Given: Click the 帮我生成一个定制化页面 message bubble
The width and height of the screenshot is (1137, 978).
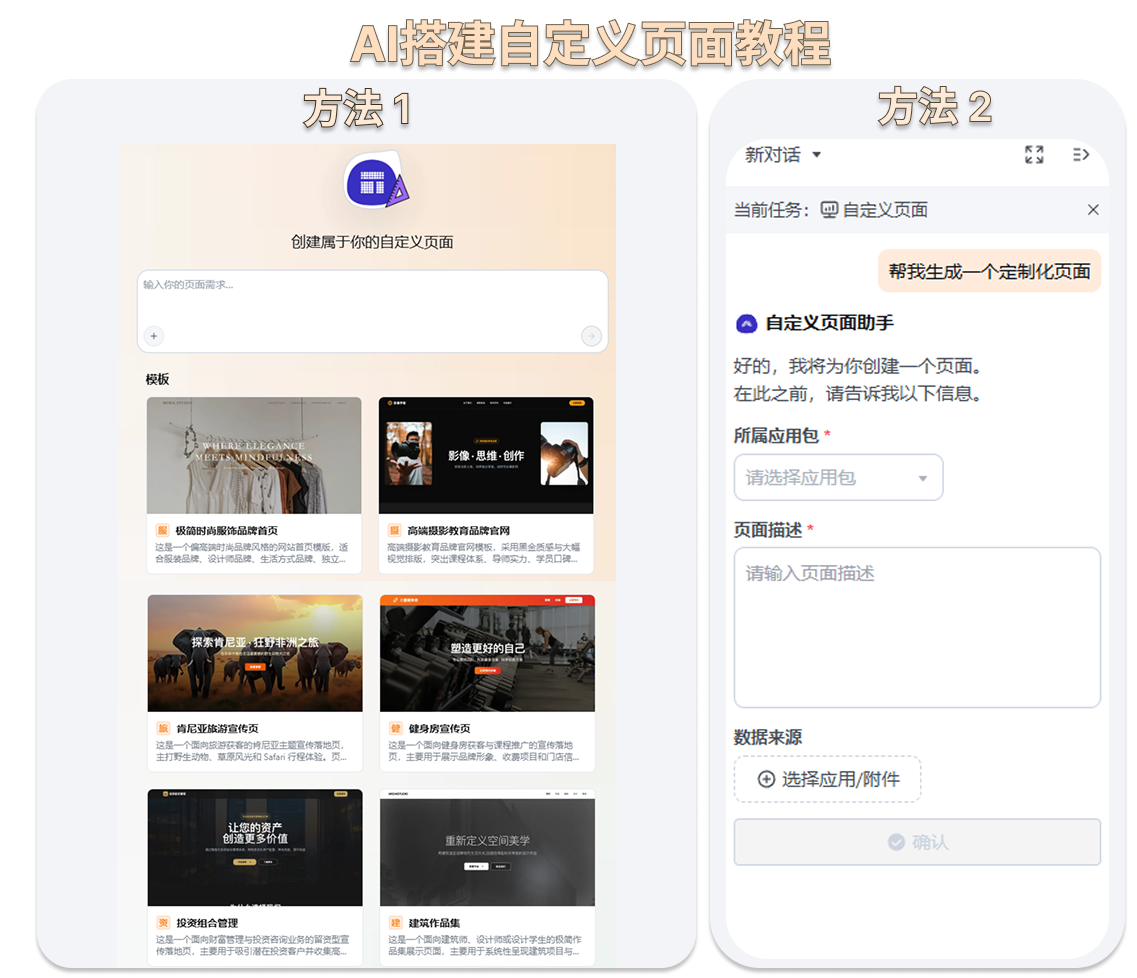Looking at the screenshot, I should [x=989, y=271].
